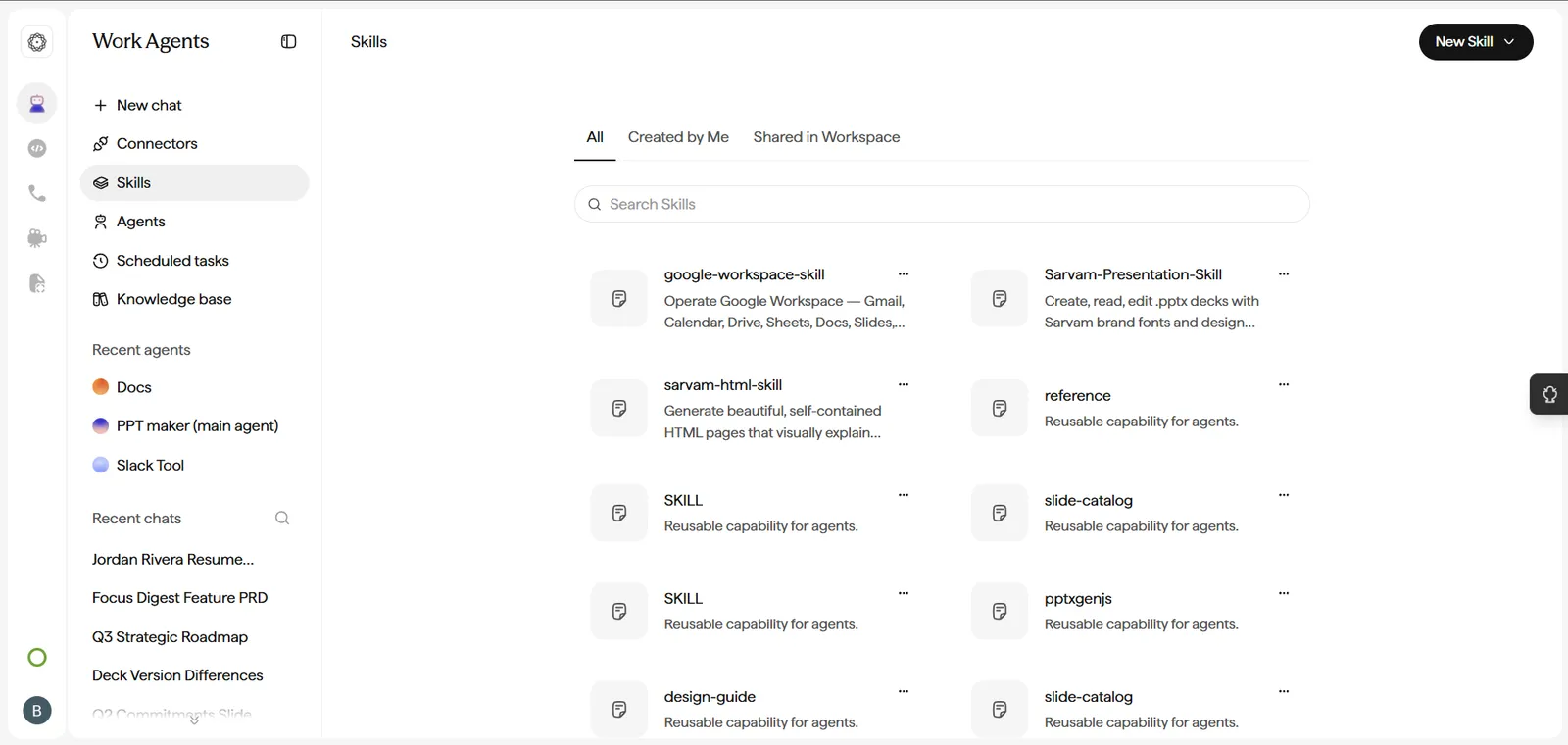This screenshot has width=1568, height=745.
Task: Open more options for google-workspace-skill
Action: (x=904, y=274)
